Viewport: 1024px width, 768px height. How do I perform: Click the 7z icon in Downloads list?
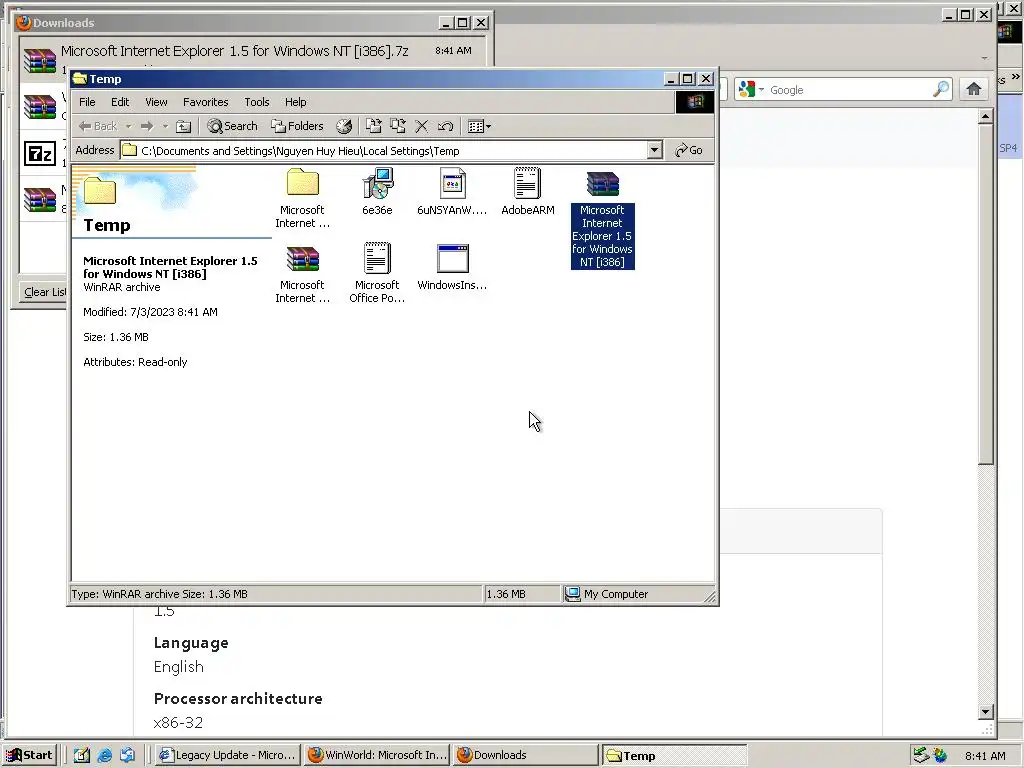coord(40,154)
